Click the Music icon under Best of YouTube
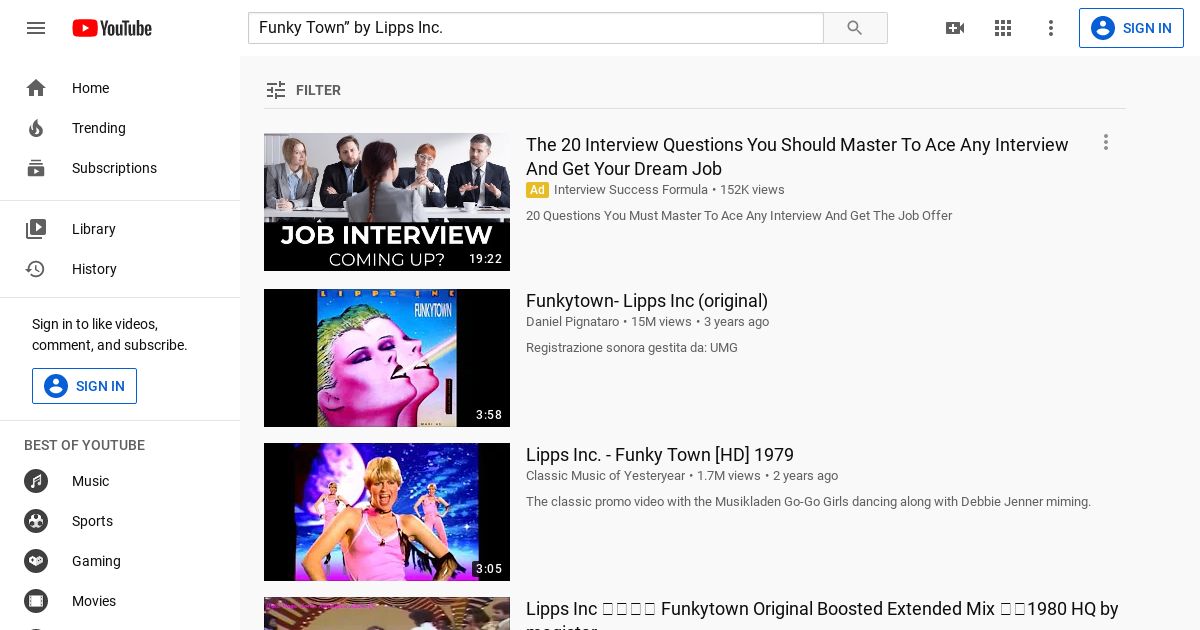 pos(36,481)
